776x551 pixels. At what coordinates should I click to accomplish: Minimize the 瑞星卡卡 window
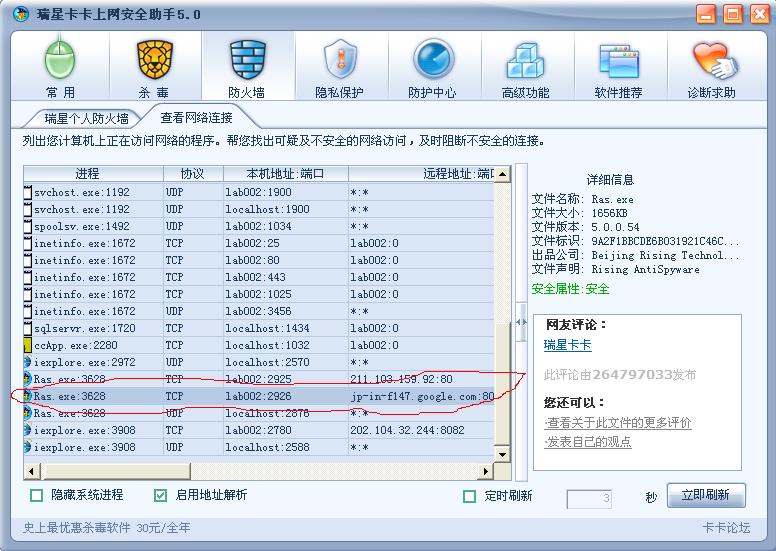706,14
